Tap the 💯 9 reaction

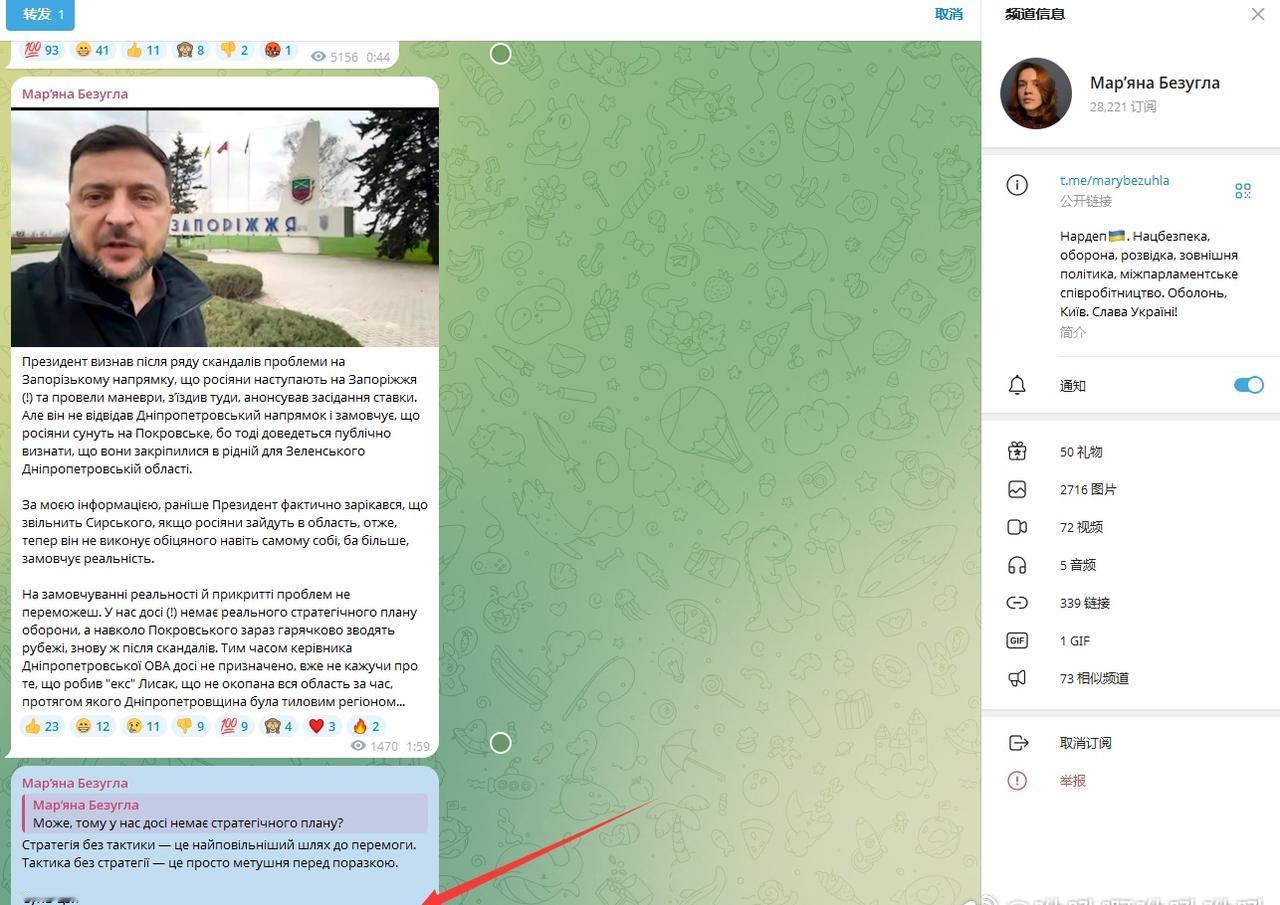234,726
